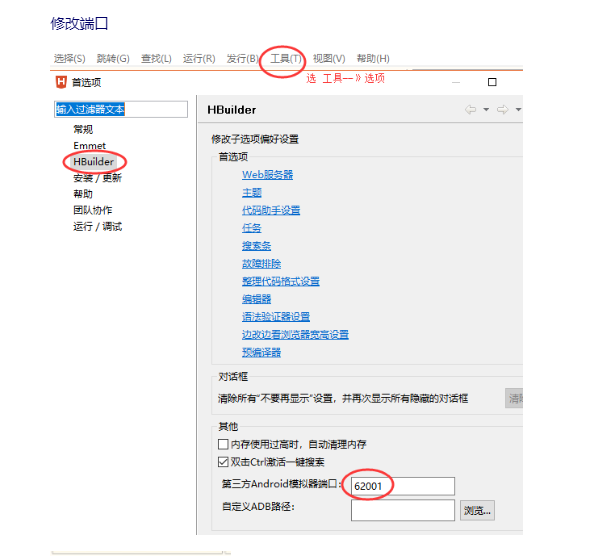
Task: Click the 清除 button in 对话框 section
Action: [x=514, y=398]
